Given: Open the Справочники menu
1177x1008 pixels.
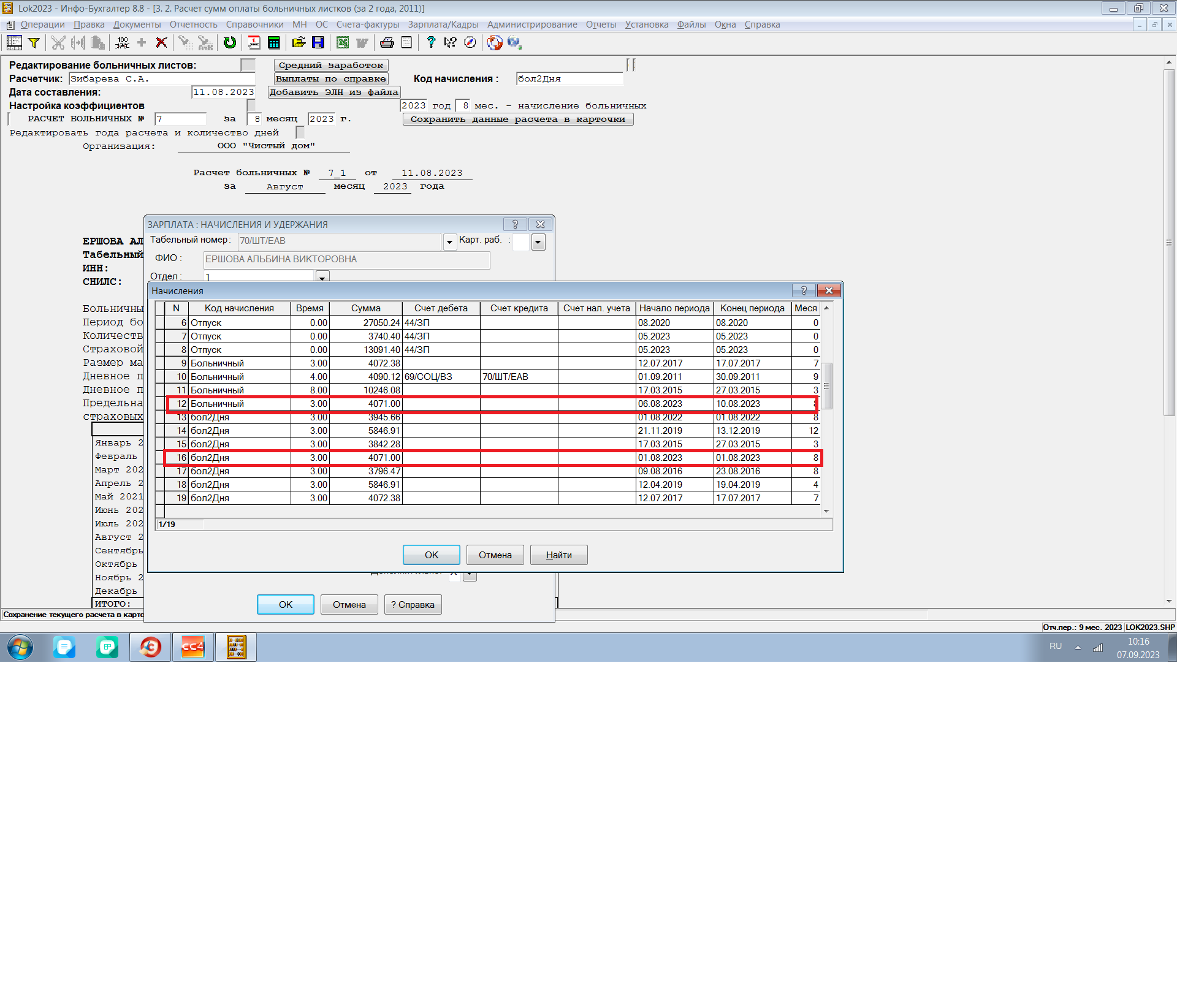Looking at the screenshot, I should pos(254,25).
